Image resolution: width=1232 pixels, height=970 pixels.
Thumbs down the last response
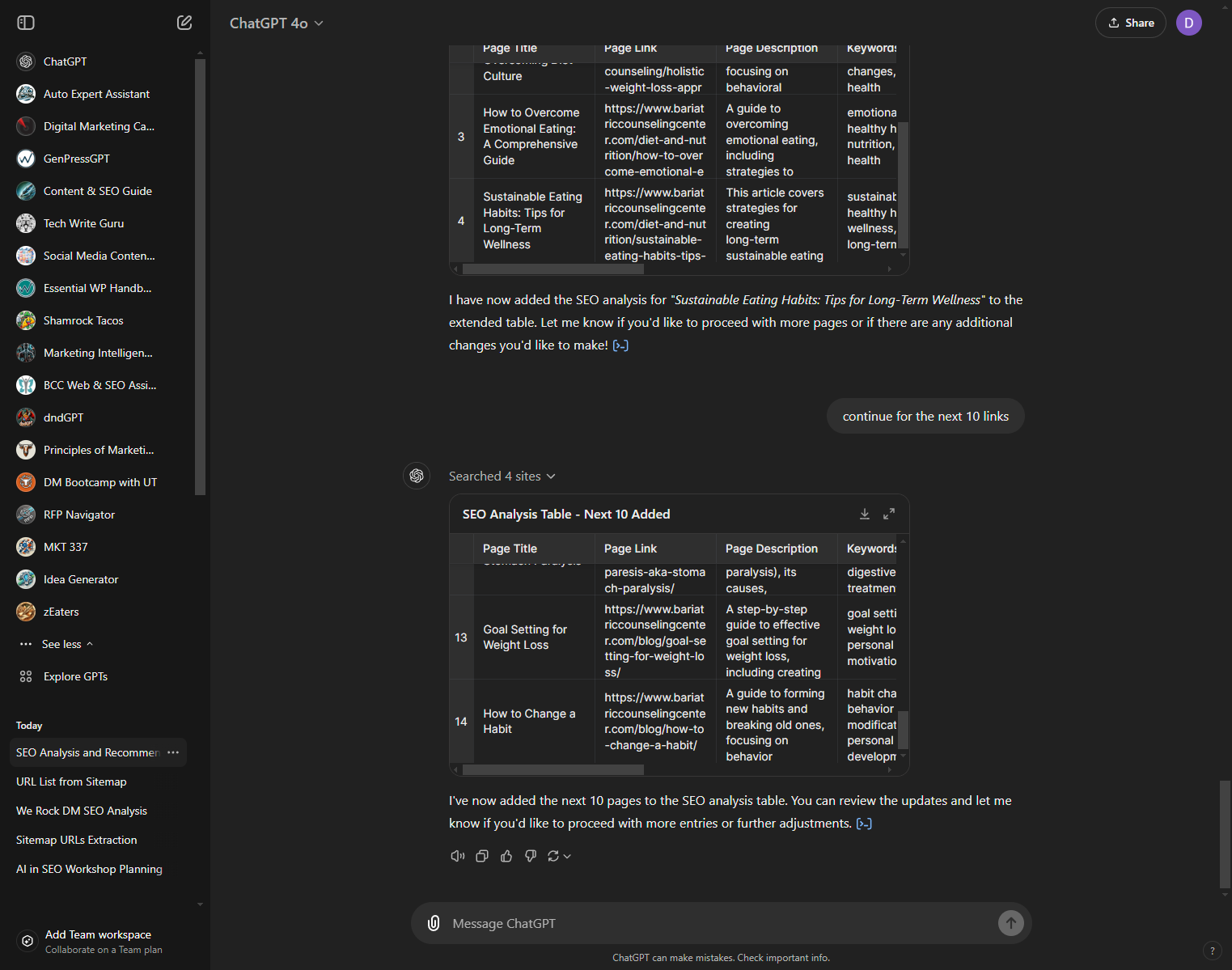pos(531,856)
